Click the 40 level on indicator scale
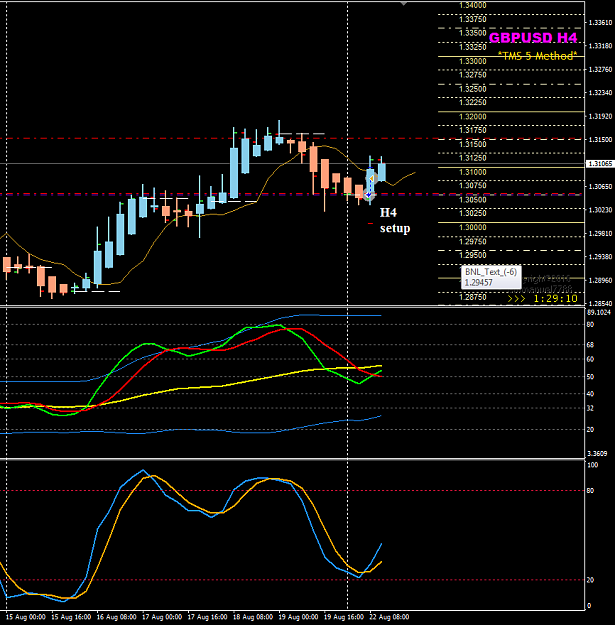Viewport: 615px width, 625px height. [590, 394]
